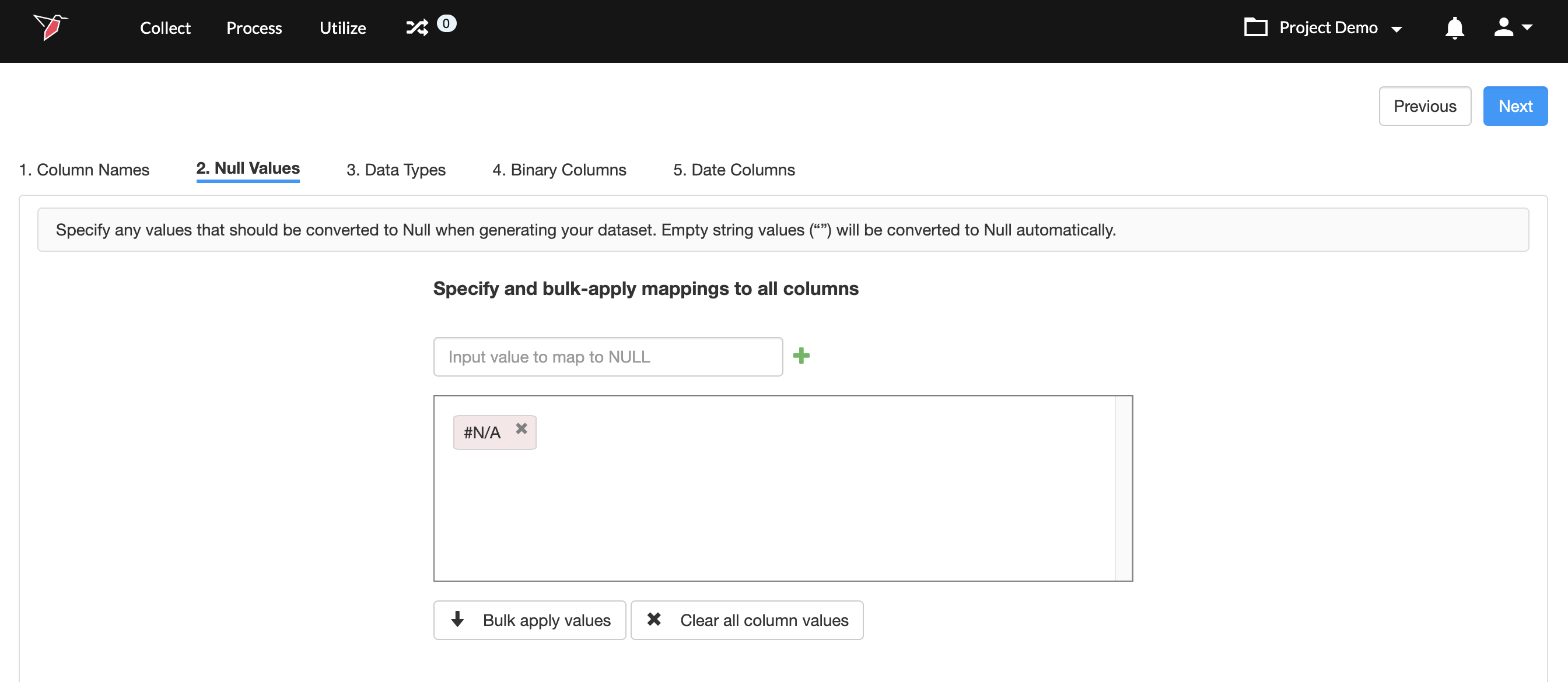The width and height of the screenshot is (1568, 682).
Task: Switch to Data Types tab
Action: click(395, 170)
